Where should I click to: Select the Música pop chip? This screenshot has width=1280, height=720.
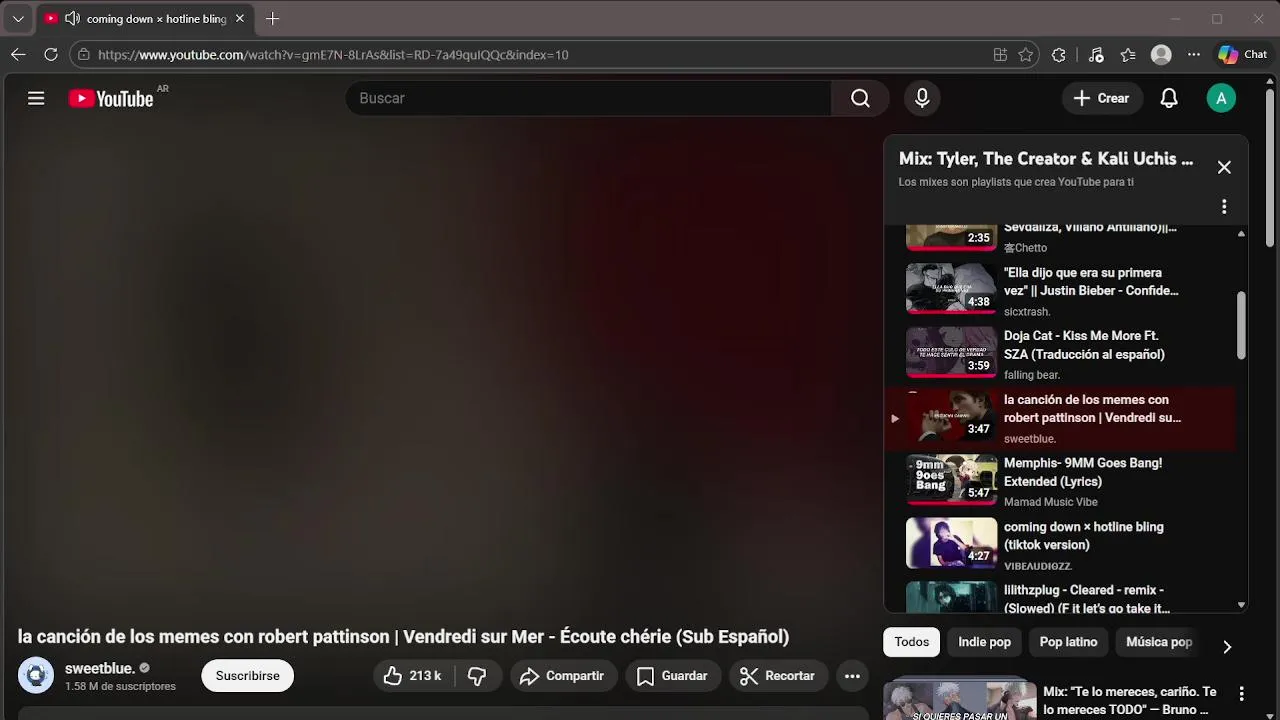[x=1159, y=642]
